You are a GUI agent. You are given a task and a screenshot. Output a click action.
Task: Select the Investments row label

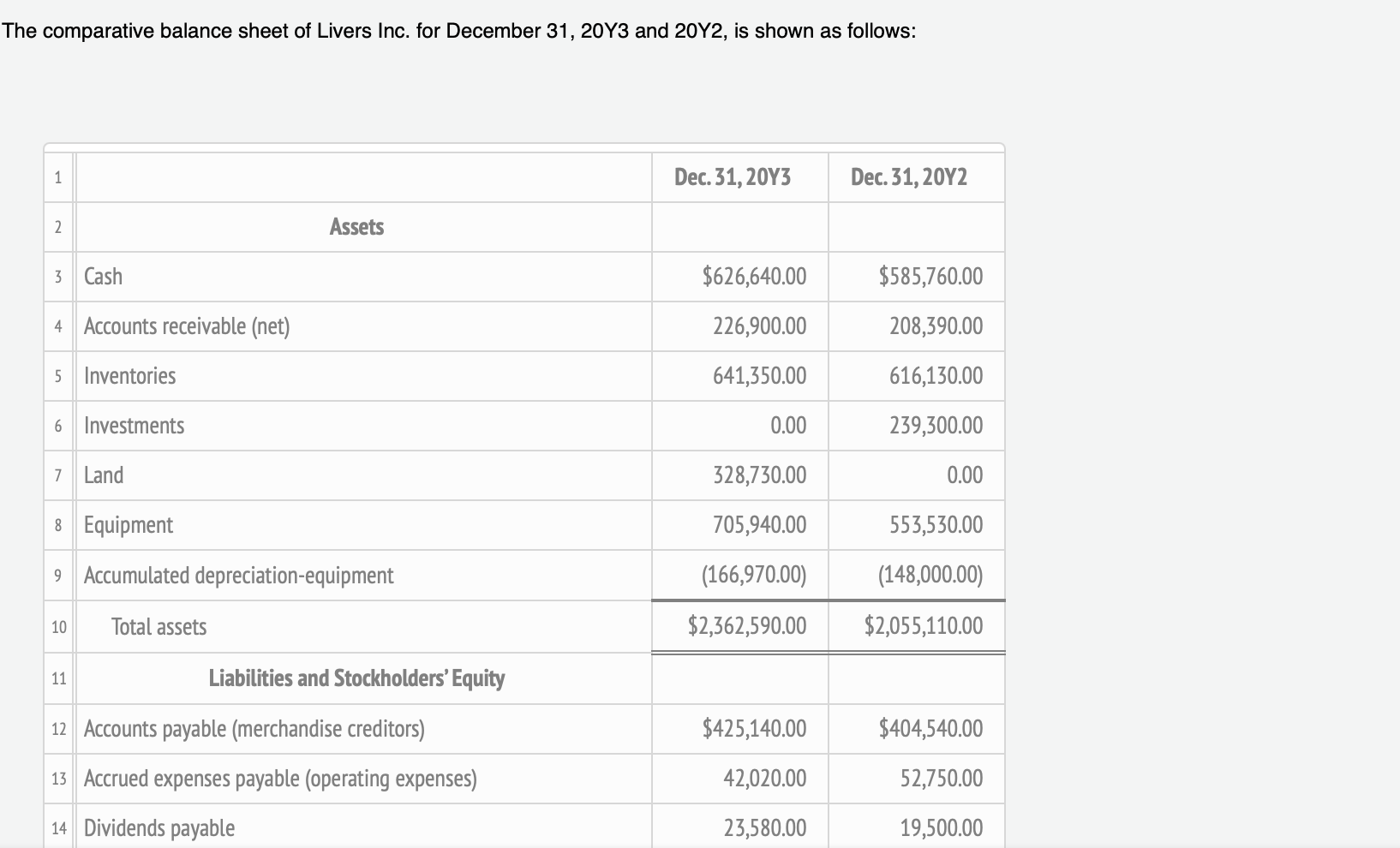pos(134,426)
